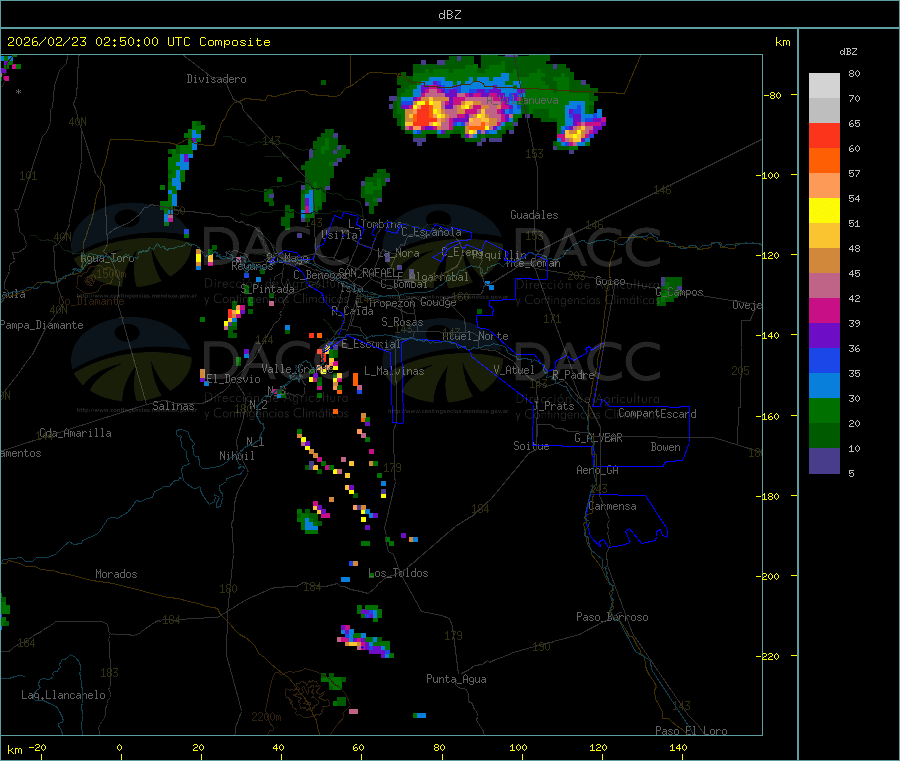Click the timestamp 2026/02/23 02:50:00 UTC Composite
Image resolution: width=900 pixels, height=761 pixels.
coord(138,42)
